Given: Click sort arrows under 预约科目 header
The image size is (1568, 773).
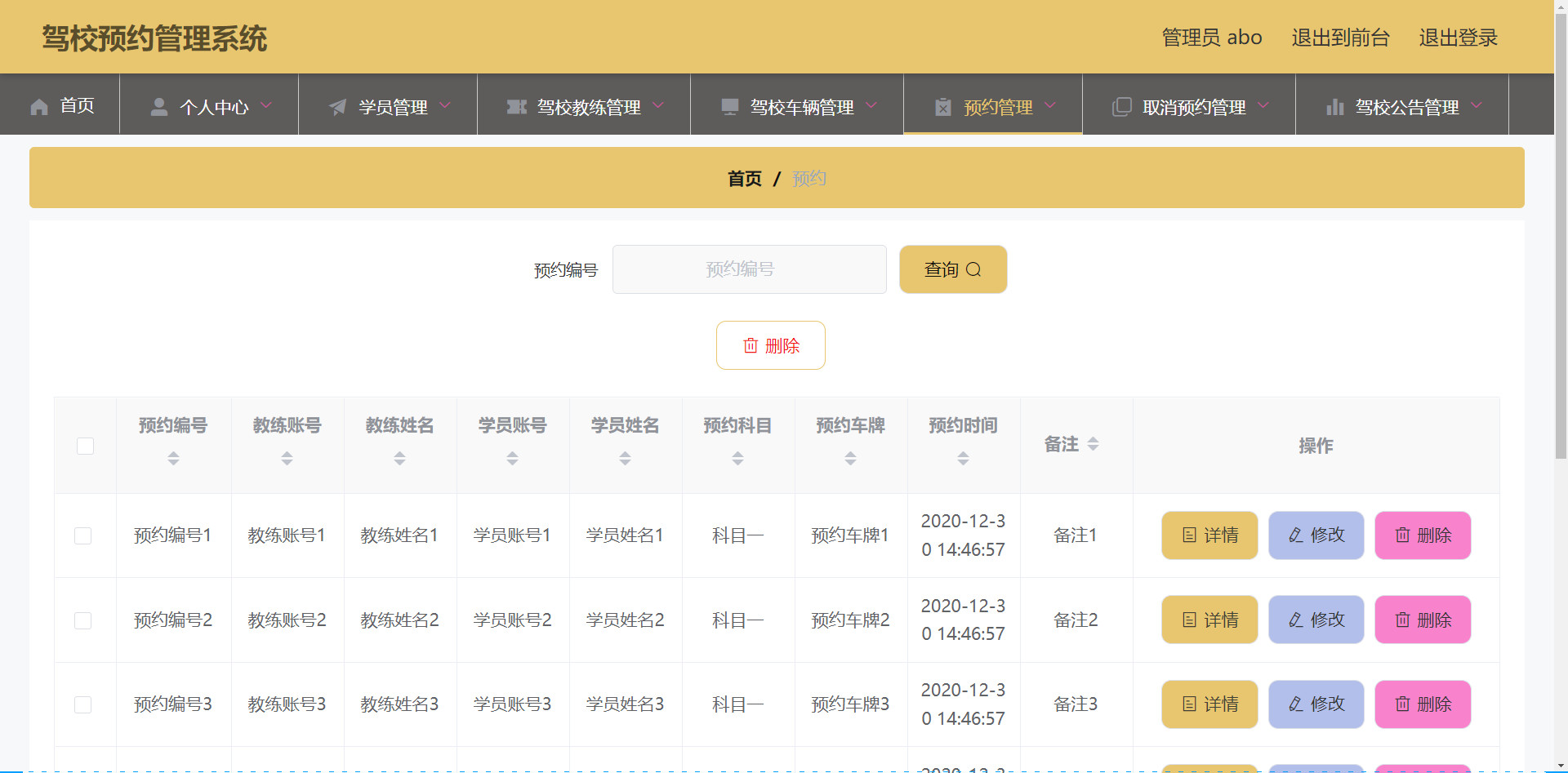Looking at the screenshot, I should pos(737,459).
